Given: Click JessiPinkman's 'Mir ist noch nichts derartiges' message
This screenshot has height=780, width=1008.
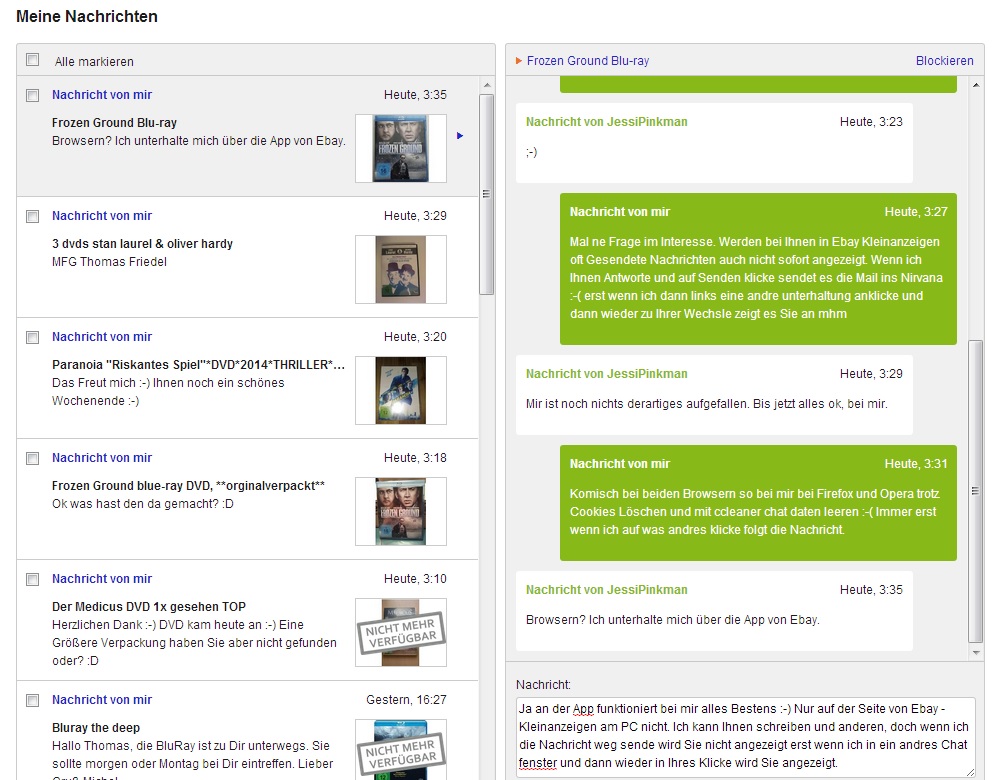Looking at the screenshot, I should coord(714,395).
